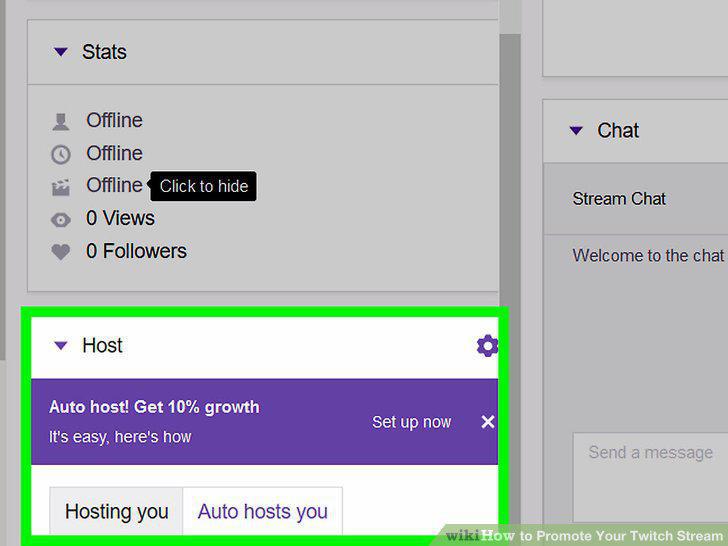Collapse the Host panel arrow
728x546 pixels.
click(60, 345)
